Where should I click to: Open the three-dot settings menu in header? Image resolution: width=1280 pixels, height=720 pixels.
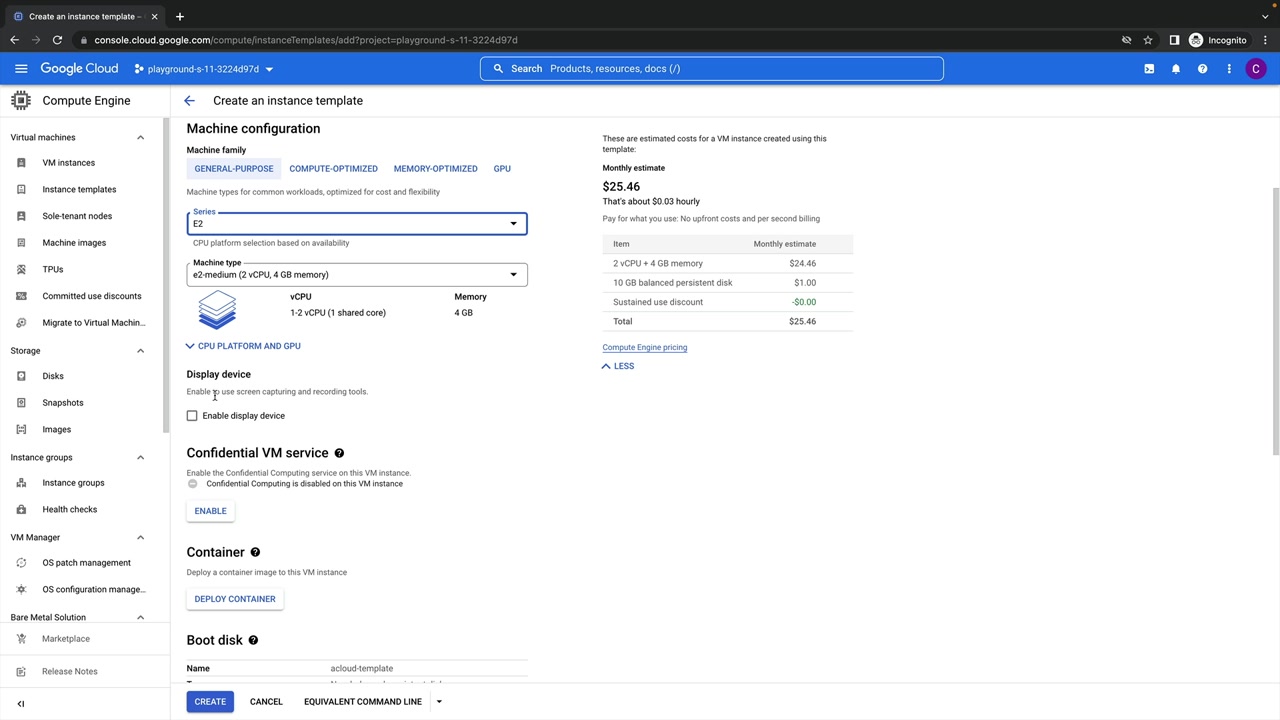[1229, 69]
